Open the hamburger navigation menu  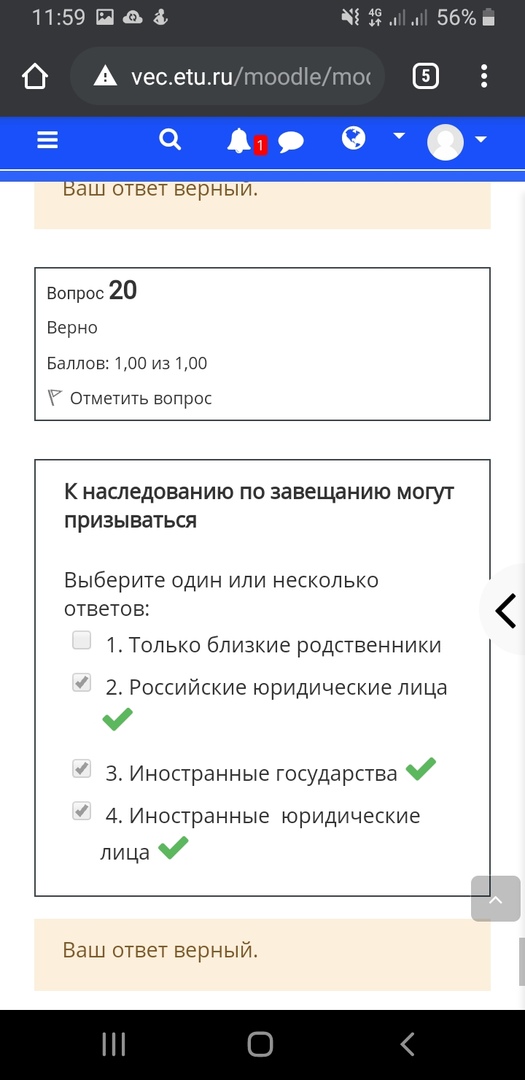coord(47,140)
